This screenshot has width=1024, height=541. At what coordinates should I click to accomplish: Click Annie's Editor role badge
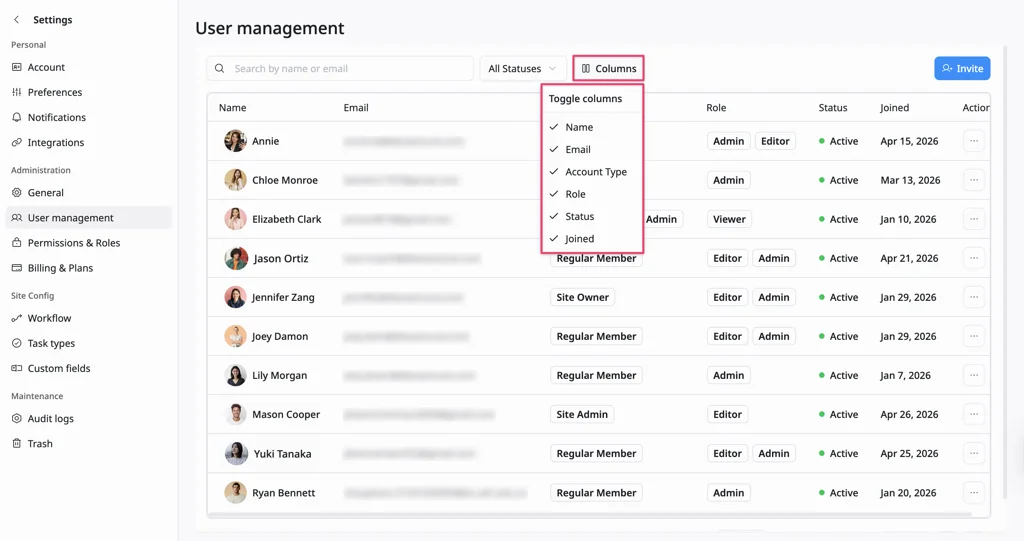[x=775, y=141]
